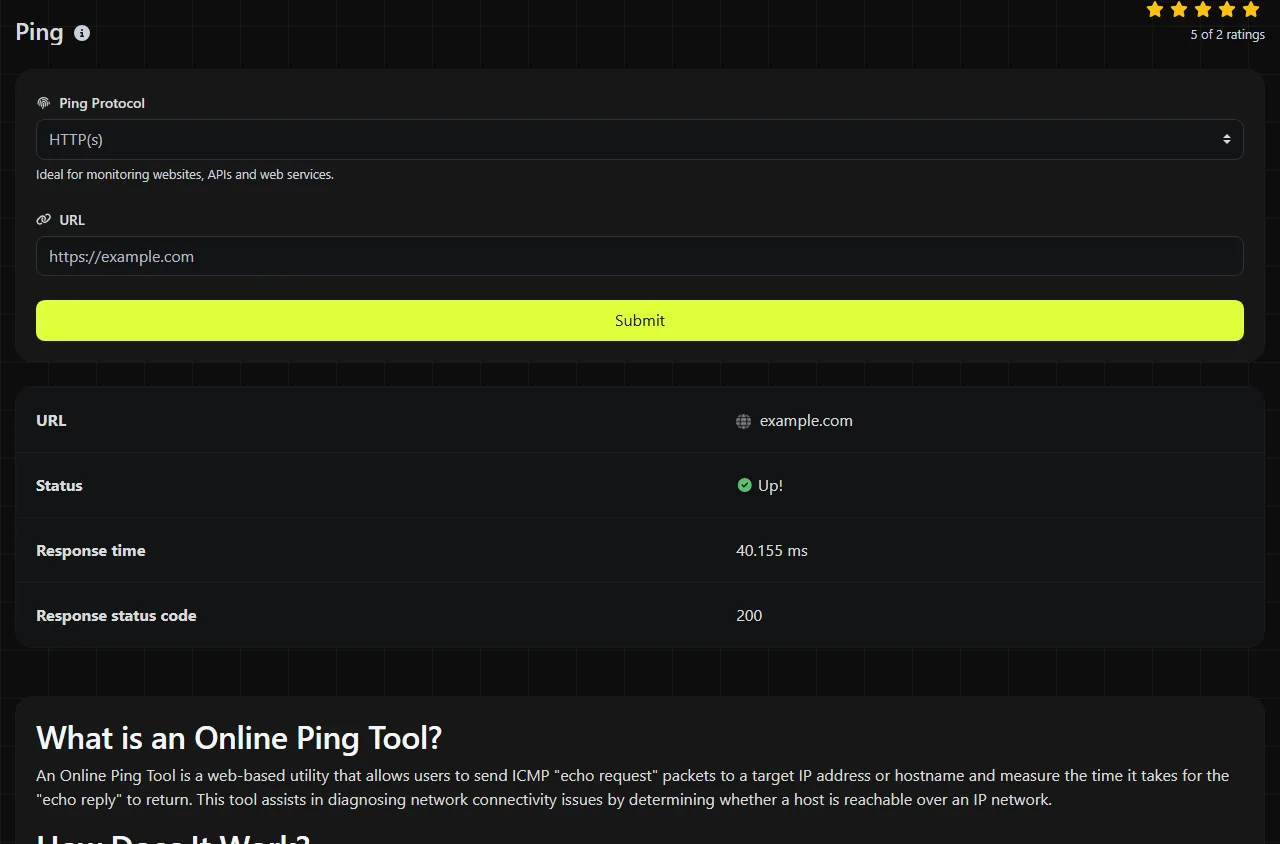Click the URL input field
Screen dimensions: 1280x844
640,256
